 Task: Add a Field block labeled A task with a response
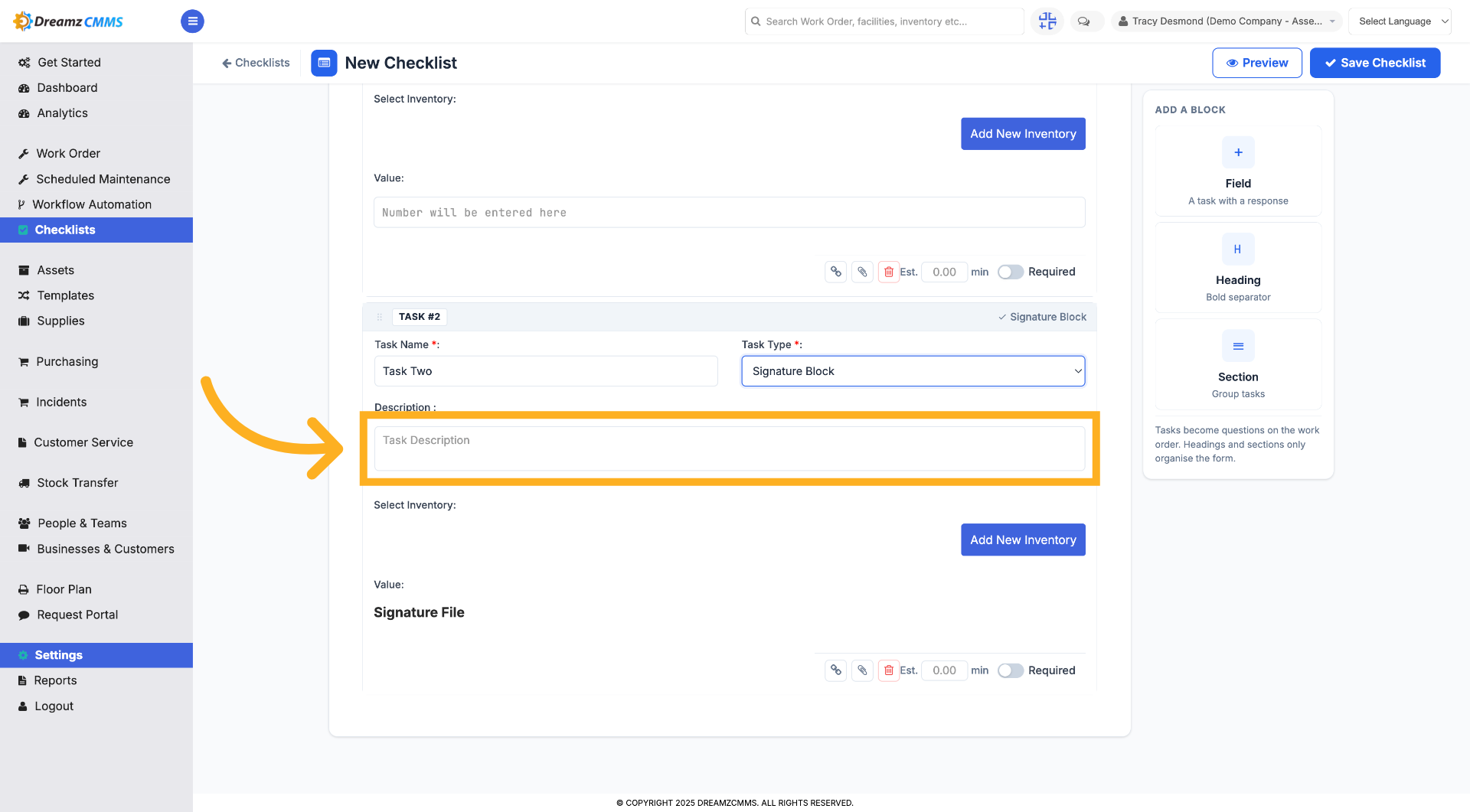(1238, 171)
